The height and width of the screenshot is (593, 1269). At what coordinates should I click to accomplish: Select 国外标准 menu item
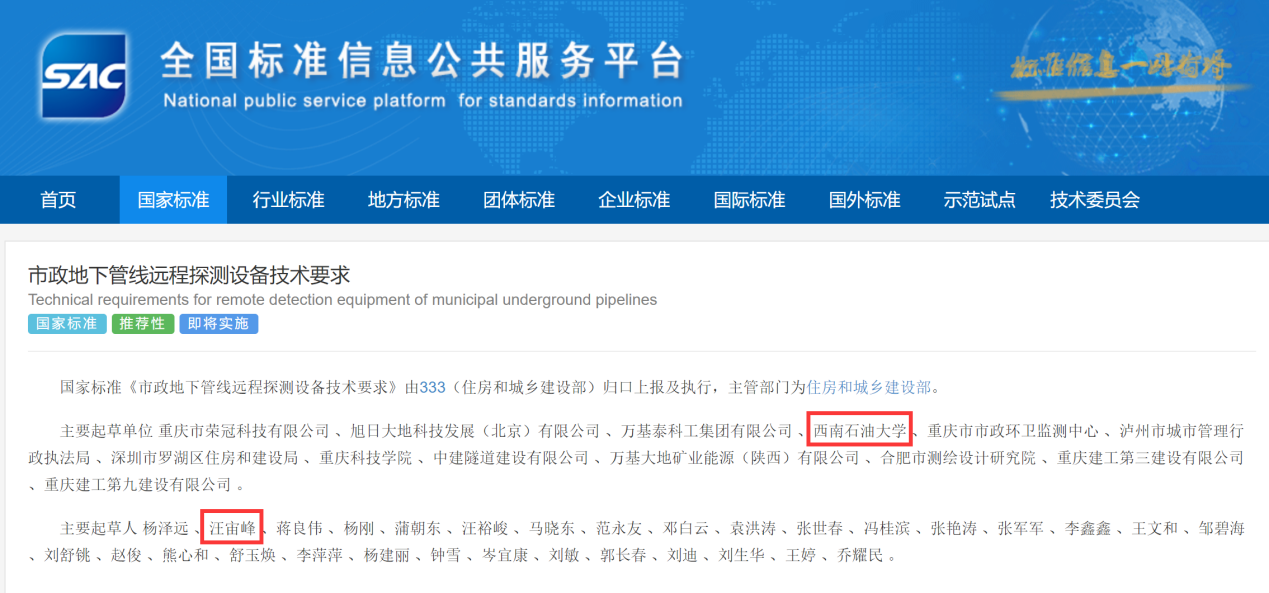click(x=864, y=200)
